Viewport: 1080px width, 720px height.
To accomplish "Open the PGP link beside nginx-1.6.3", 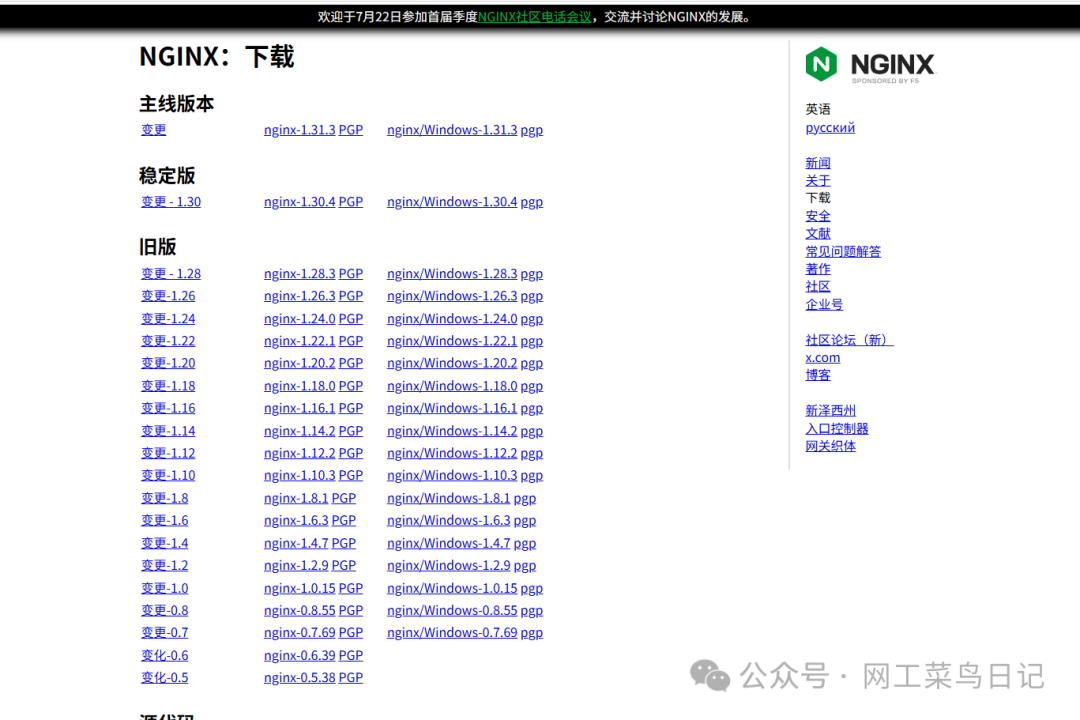I will tap(344, 520).
